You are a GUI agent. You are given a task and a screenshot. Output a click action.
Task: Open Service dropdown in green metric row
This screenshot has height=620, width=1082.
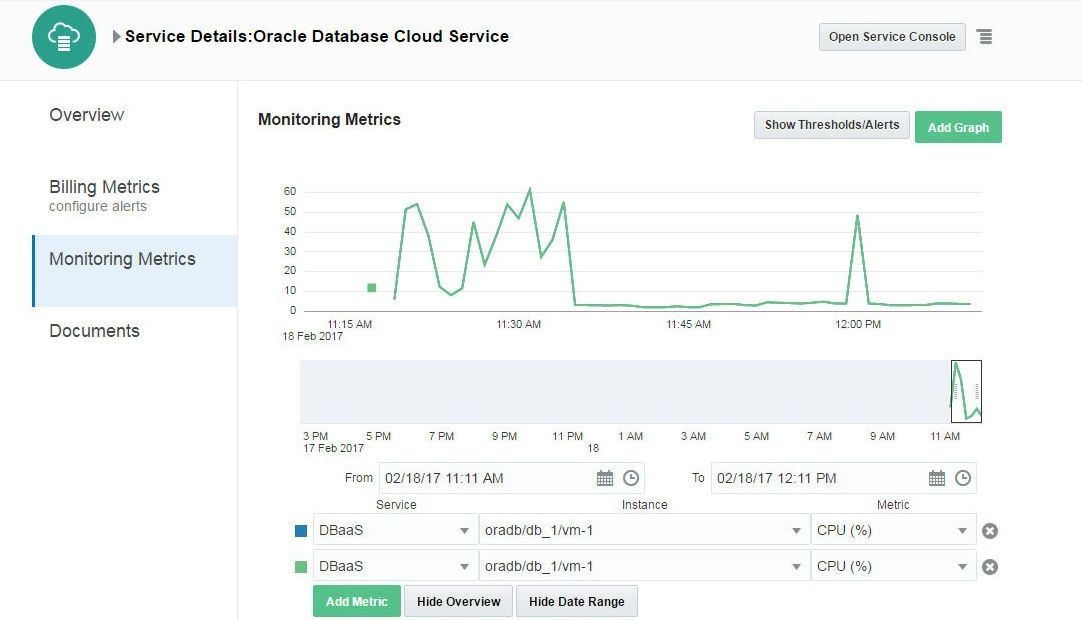(x=395, y=566)
